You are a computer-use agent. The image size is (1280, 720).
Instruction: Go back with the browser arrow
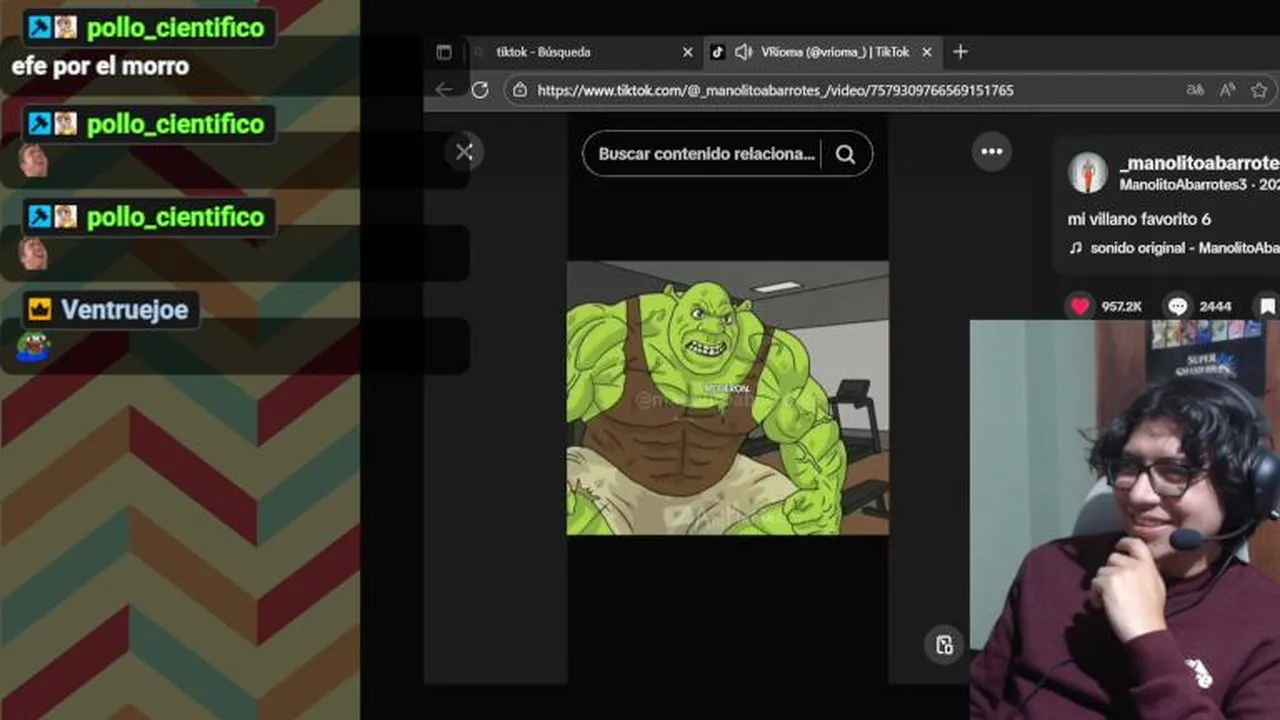pos(444,90)
